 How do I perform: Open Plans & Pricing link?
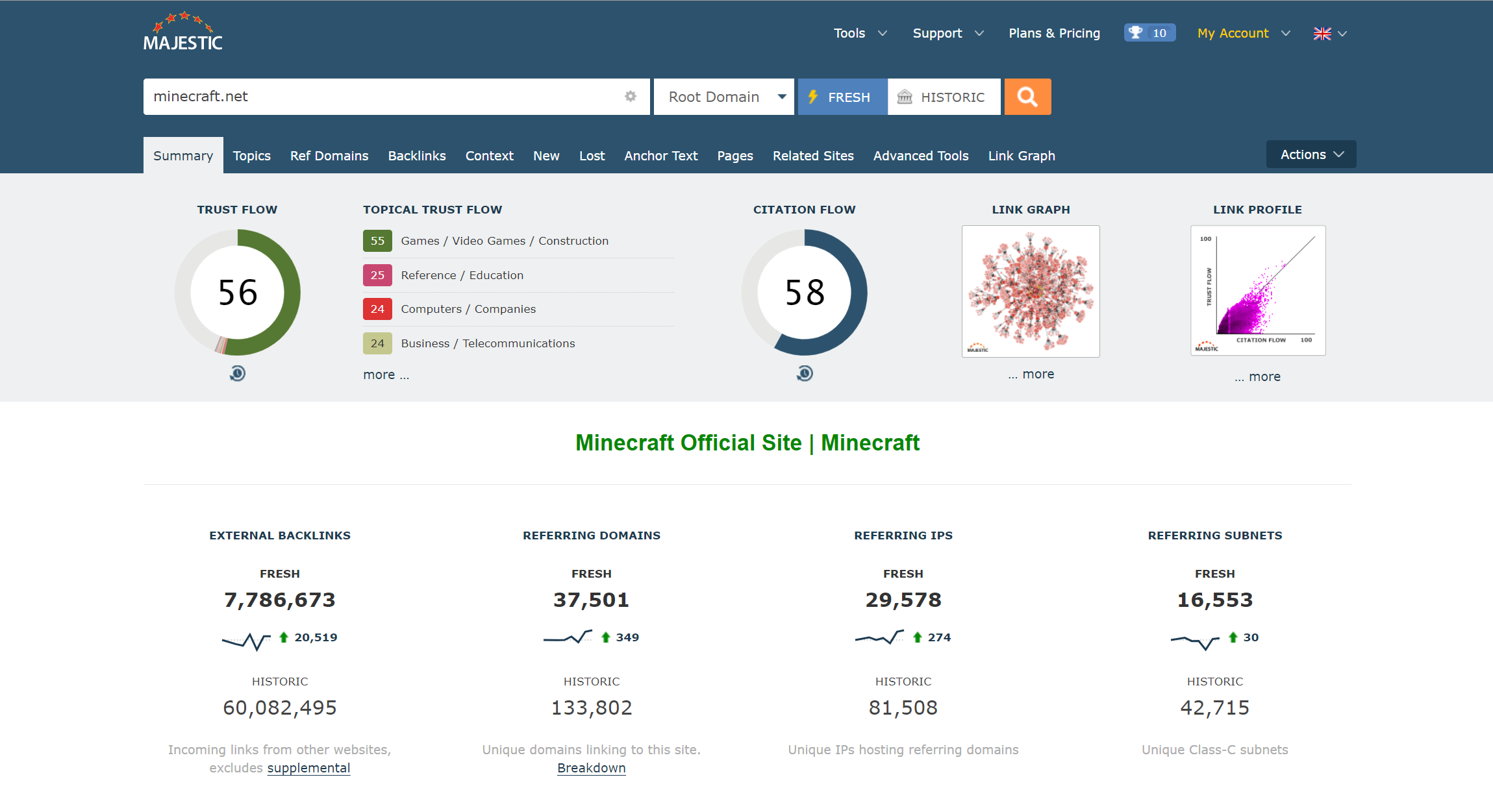[x=1055, y=33]
